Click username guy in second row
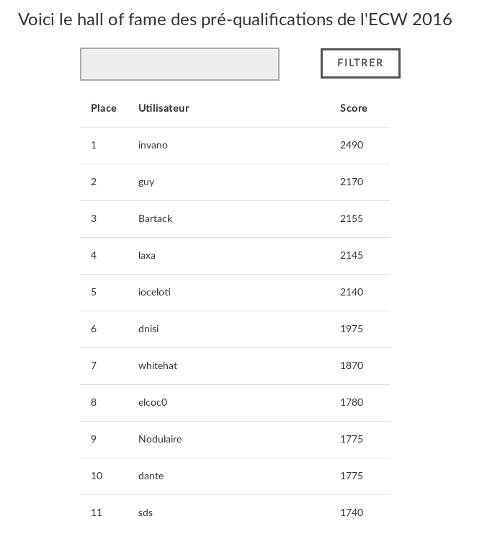This screenshot has height=560, width=500. click(146, 182)
